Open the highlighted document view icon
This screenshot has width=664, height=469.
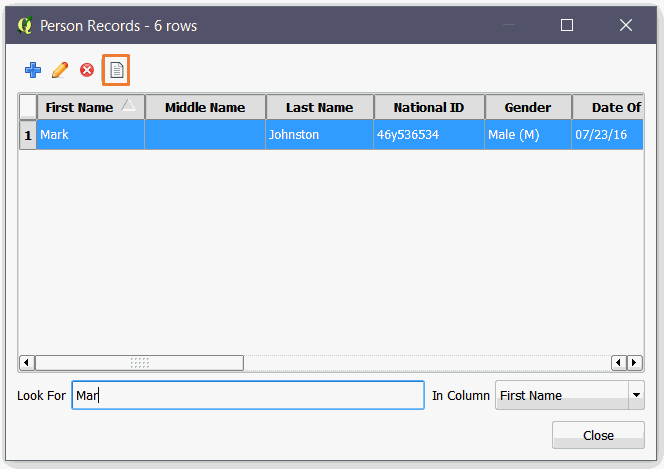[116, 70]
